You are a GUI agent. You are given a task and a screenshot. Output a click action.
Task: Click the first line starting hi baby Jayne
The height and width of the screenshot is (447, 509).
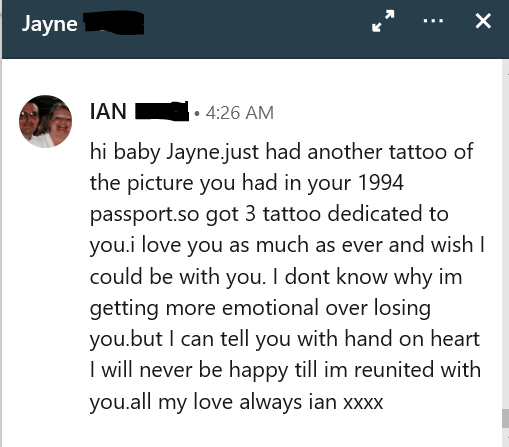[281, 152]
